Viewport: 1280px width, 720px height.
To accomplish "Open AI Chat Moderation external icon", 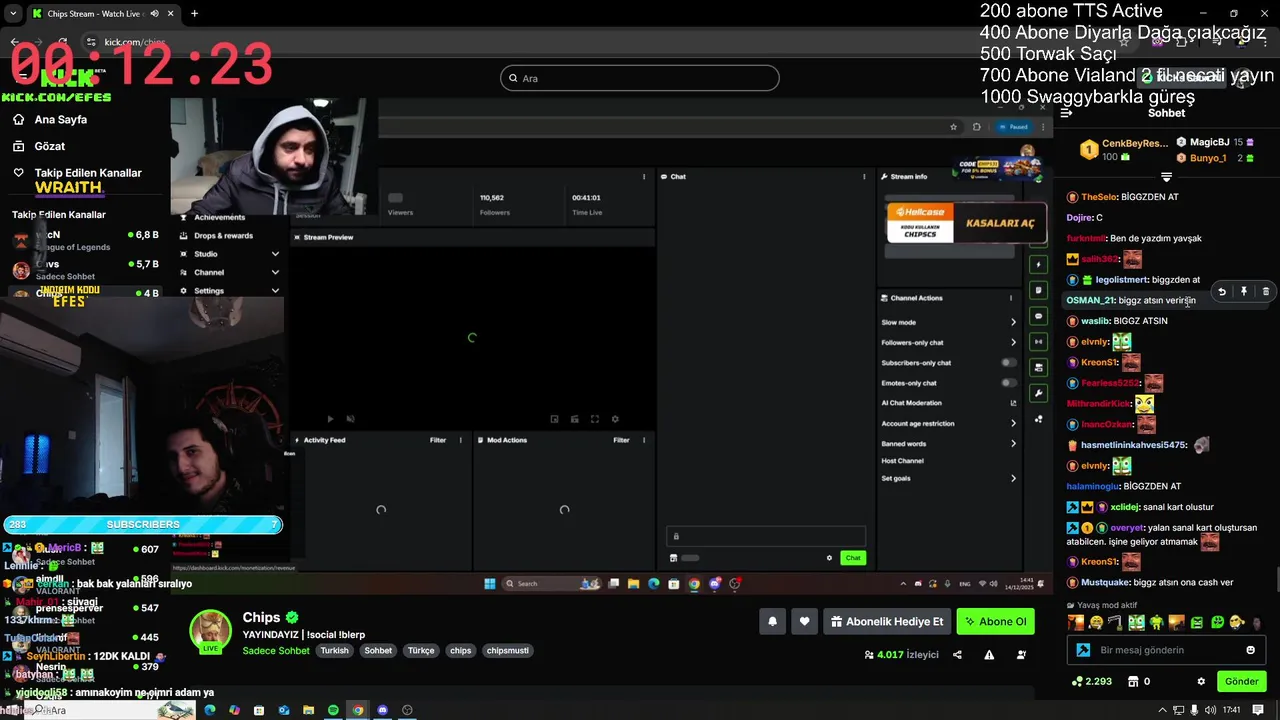I will (x=1013, y=403).
